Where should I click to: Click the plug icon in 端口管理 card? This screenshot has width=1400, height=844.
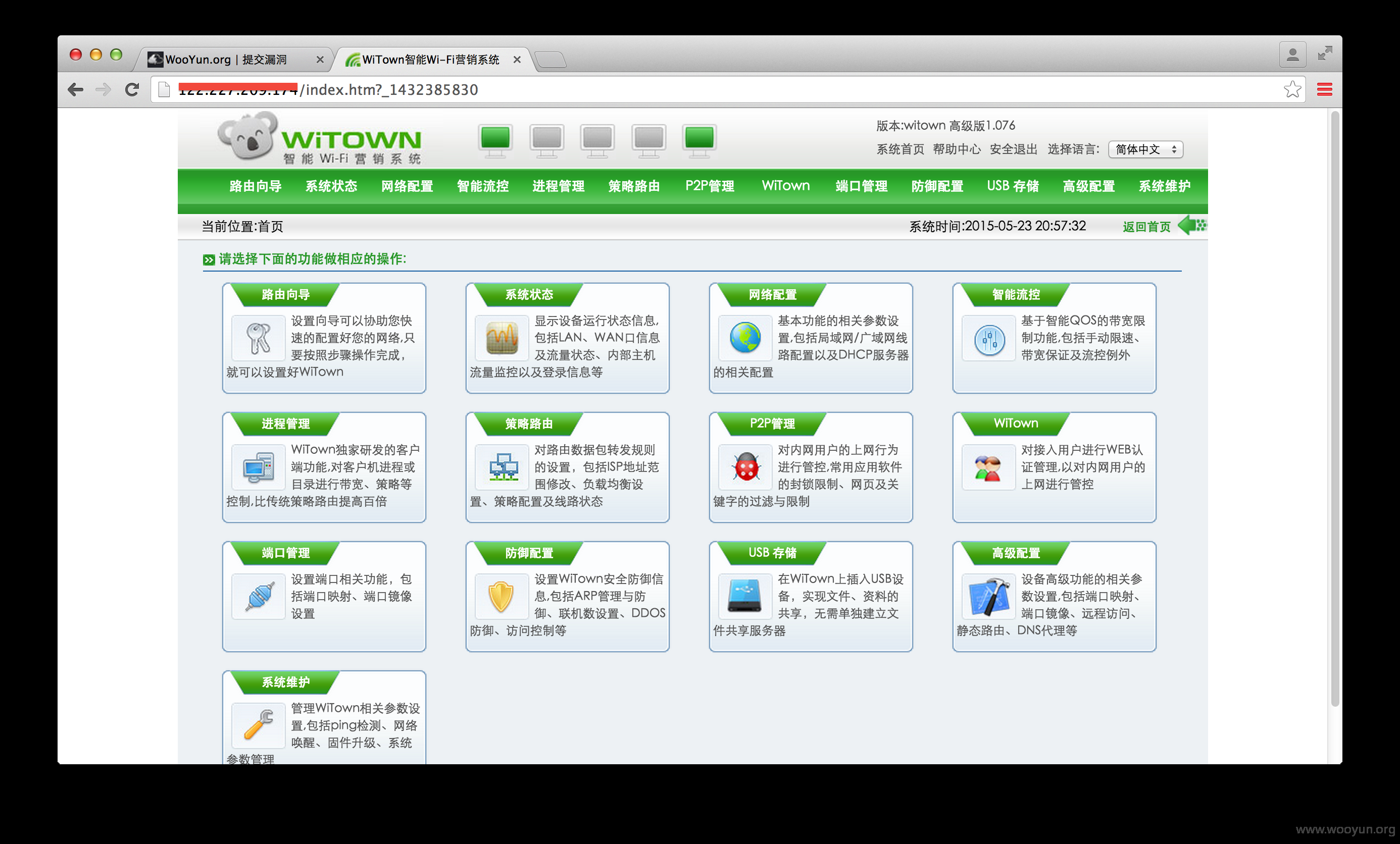click(x=259, y=596)
